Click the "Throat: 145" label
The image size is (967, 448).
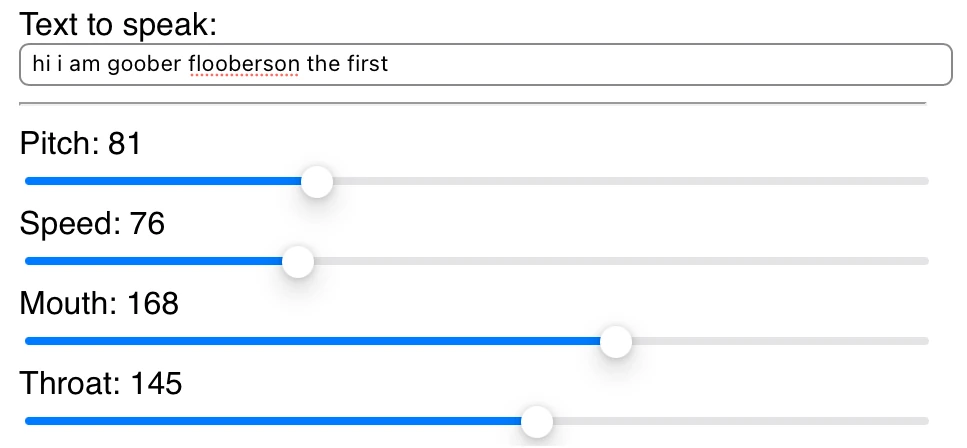pos(101,382)
